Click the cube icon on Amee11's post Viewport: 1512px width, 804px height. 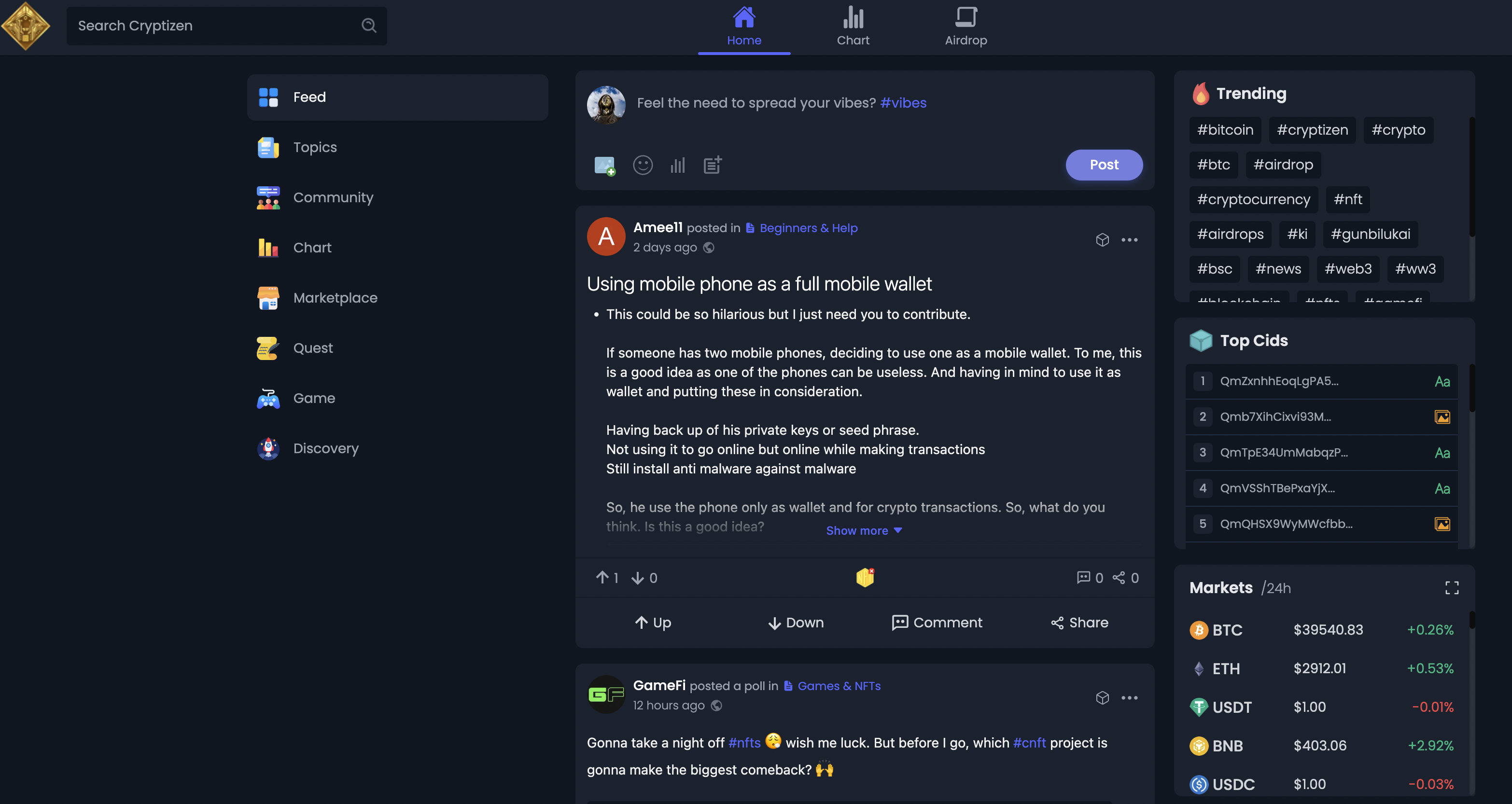coord(1102,239)
